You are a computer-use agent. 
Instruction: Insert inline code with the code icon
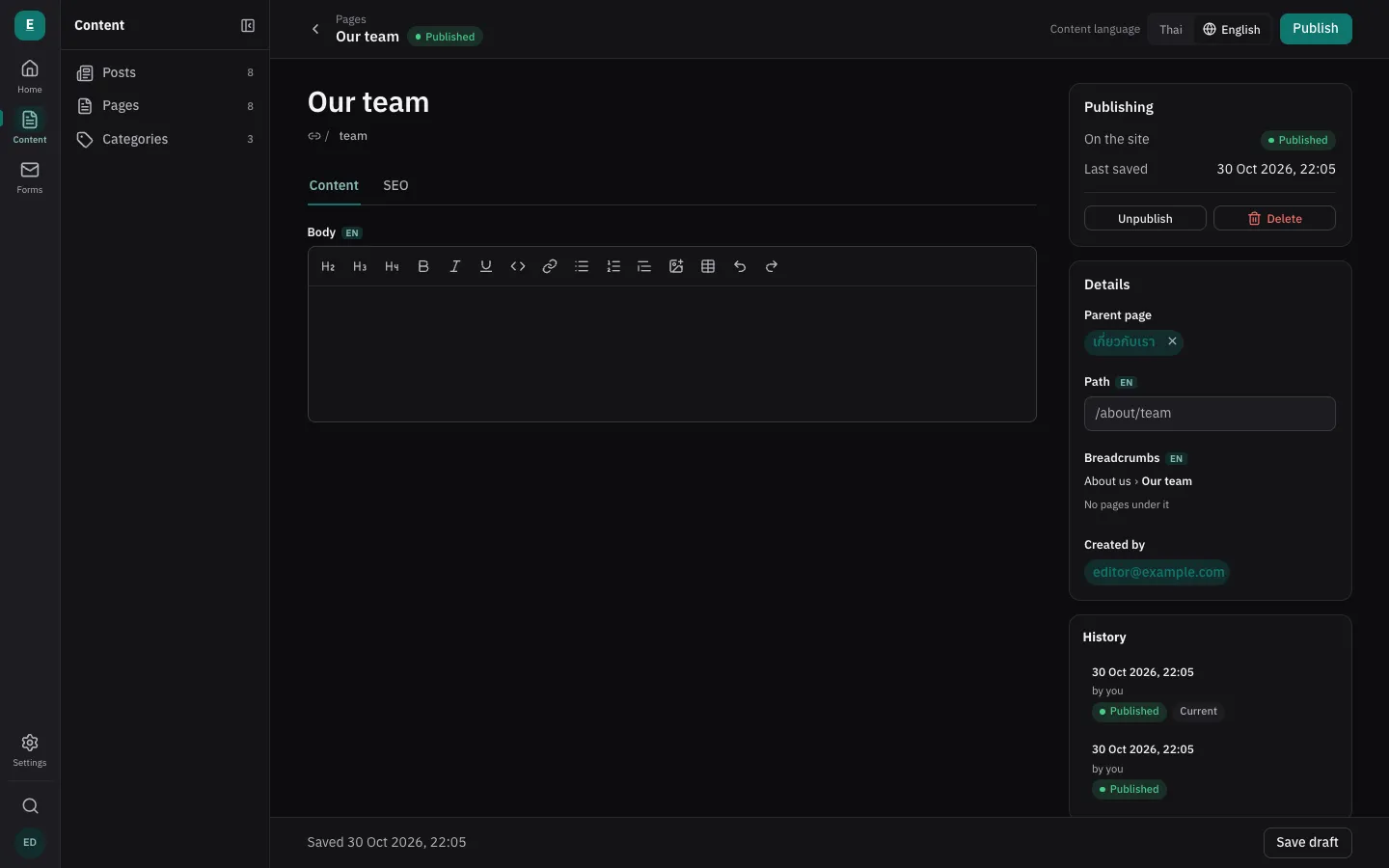(518, 266)
